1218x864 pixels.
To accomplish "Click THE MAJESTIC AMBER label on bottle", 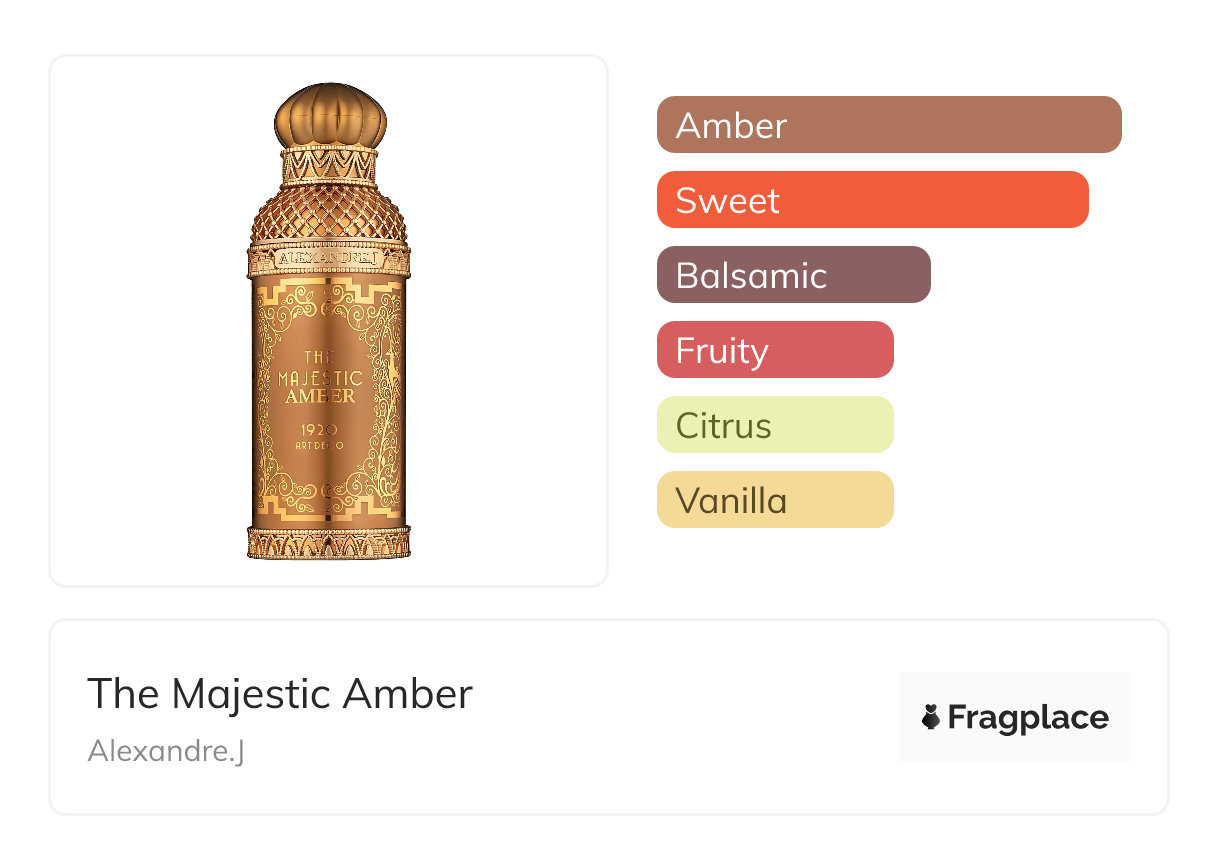I will 320,378.
